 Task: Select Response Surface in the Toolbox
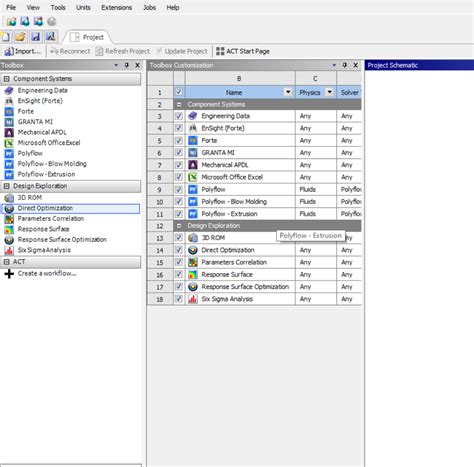point(43,229)
